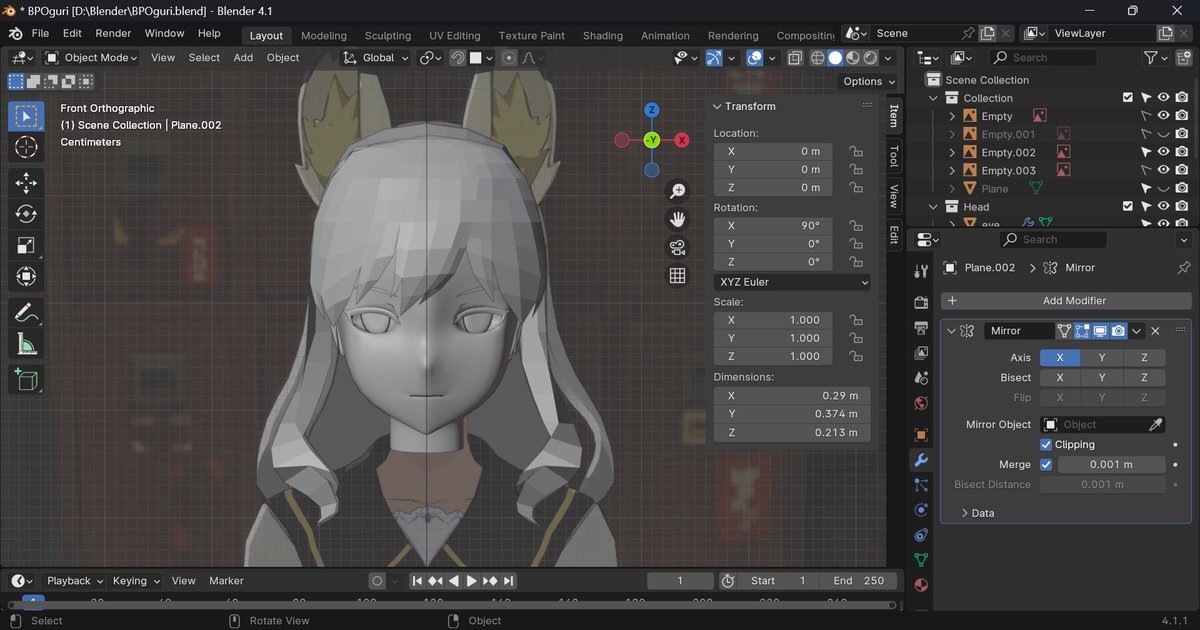Image resolution: width=1200 pixels, height=630 pixels.
Task: Click the Add Modifier button
Action: click(x=1065, y=301)
